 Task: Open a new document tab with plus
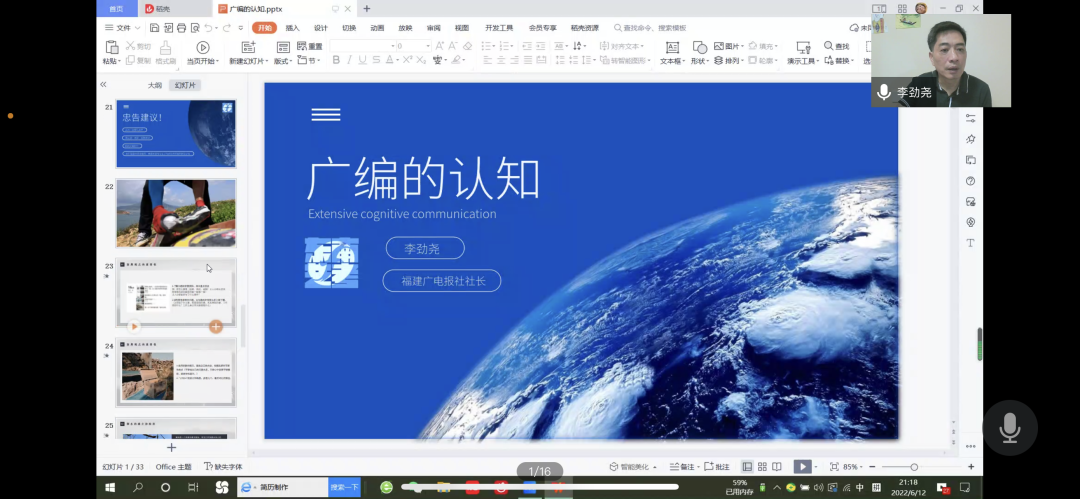[366, 9]
